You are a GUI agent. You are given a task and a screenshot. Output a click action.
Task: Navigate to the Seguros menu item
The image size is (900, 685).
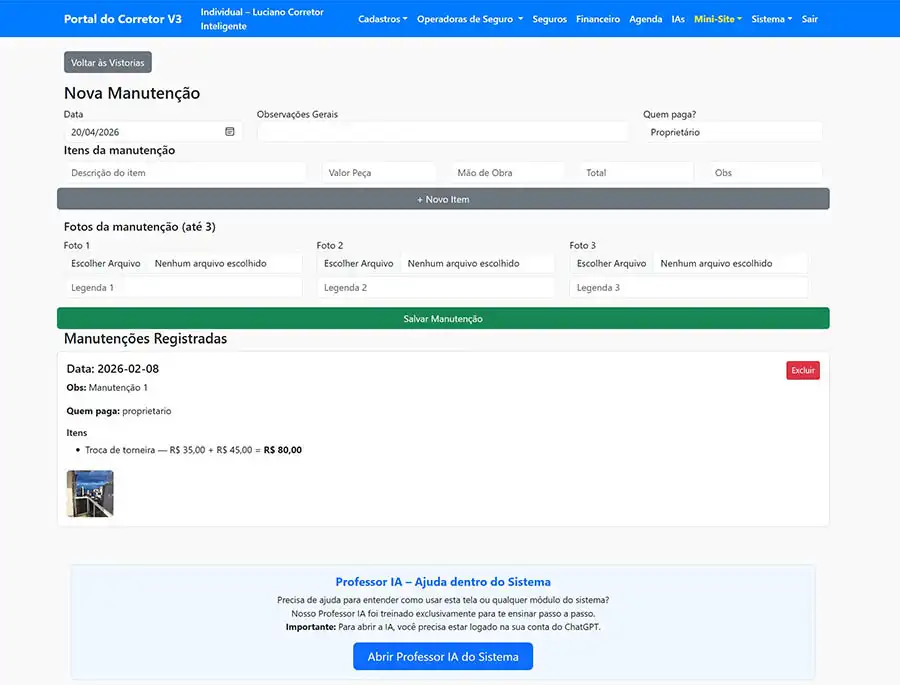pos(549,19)
